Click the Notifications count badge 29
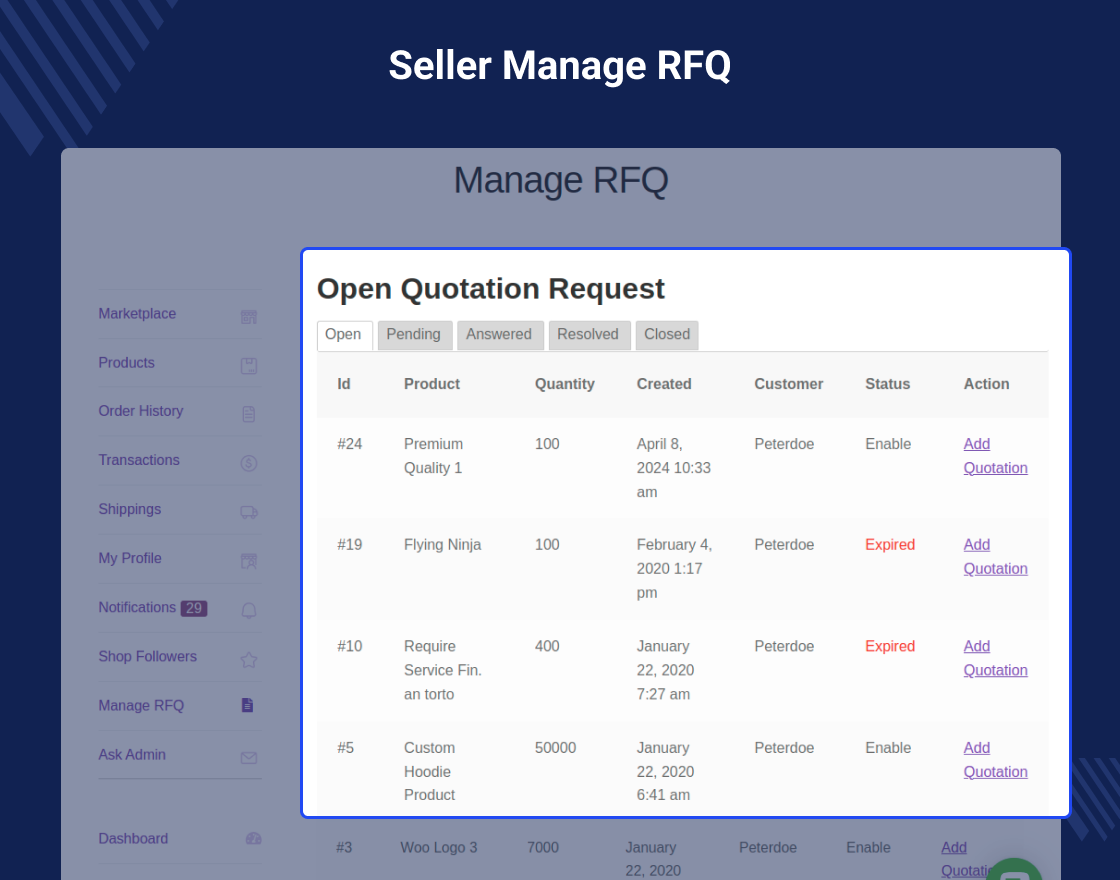This screenshot has height=880, width=1120. (194, 608)
